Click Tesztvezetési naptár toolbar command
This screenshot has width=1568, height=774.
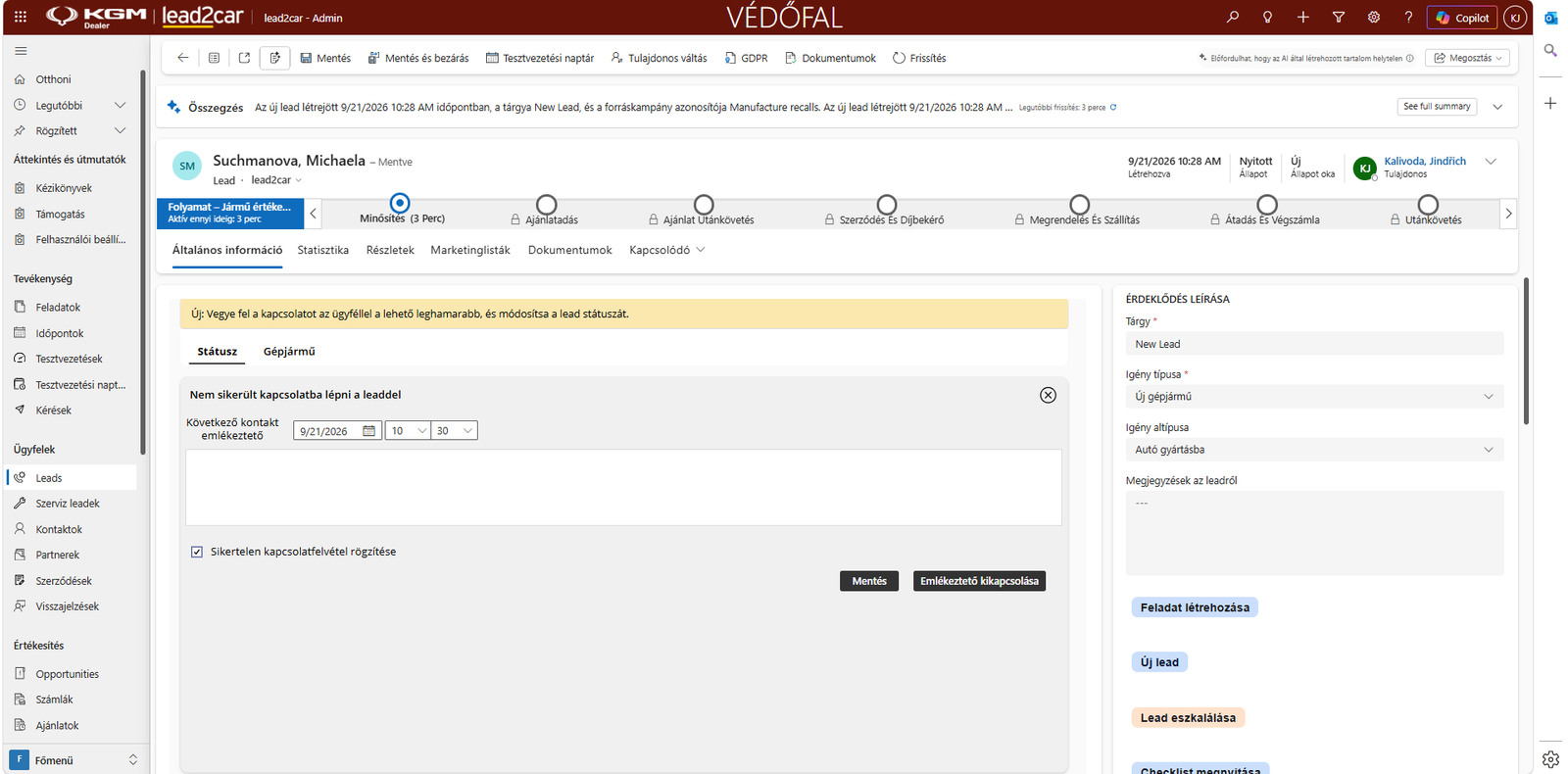click(x=540, y=58)
